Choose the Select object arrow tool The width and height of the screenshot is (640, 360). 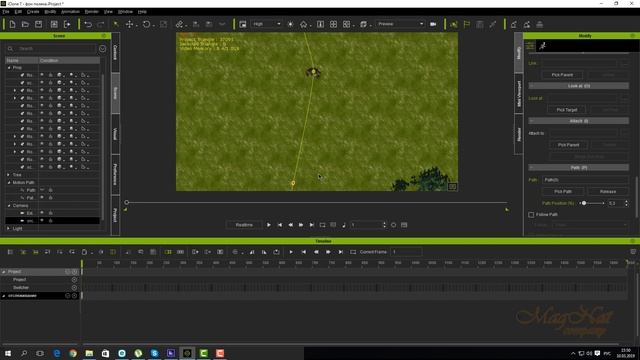[x=116, y=24]
